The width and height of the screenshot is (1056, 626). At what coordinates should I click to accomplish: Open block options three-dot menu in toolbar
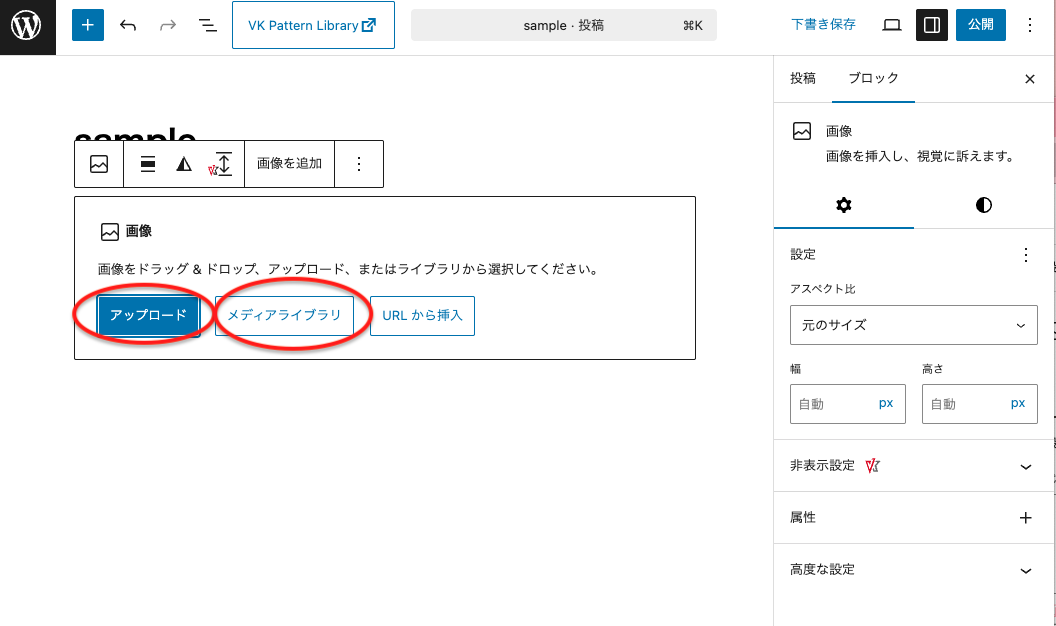pyautogui.click(x=359, y=165)
